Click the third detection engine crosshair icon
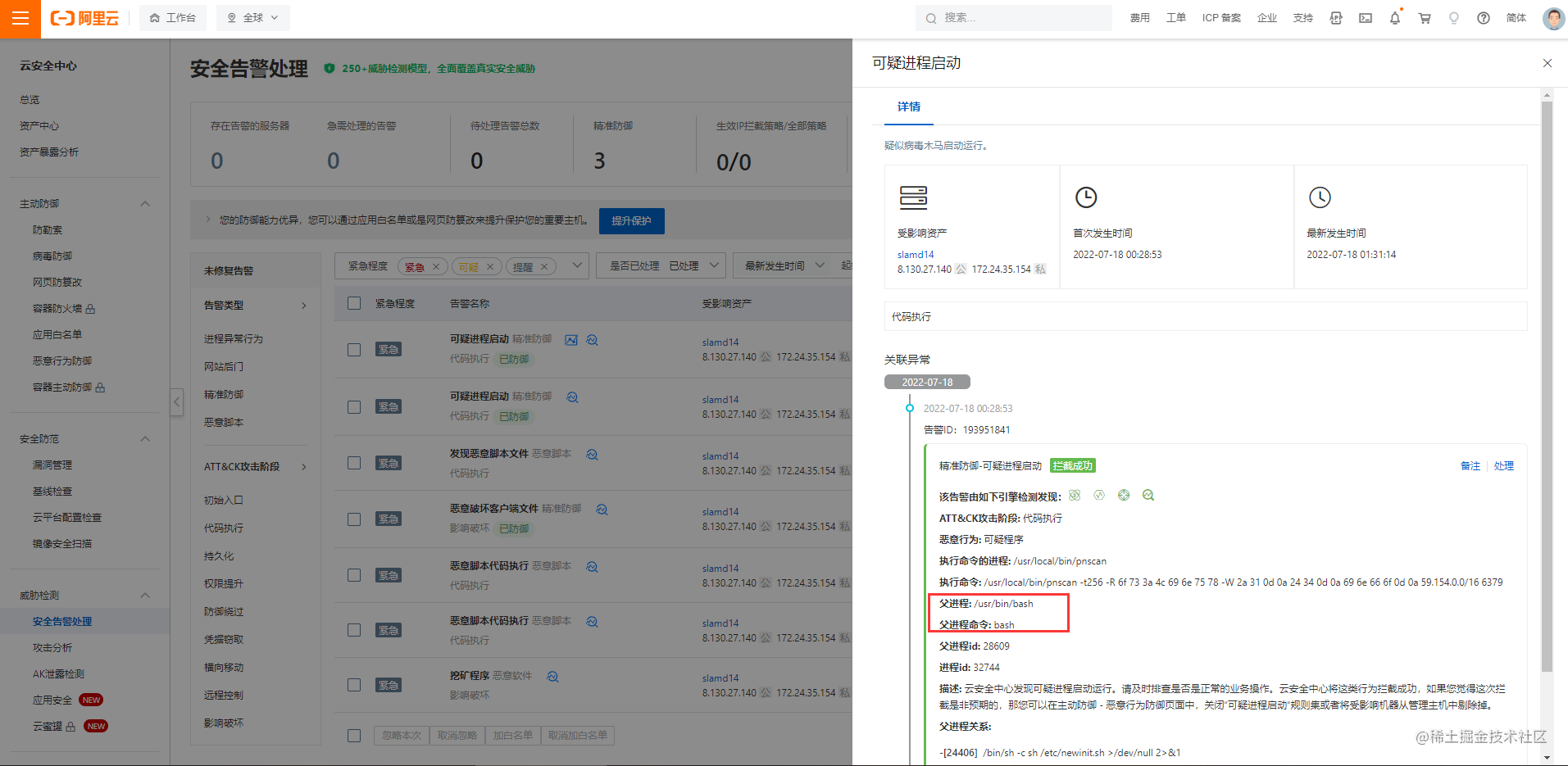The width and height of the screenshot is (1568, 766). [x=1124, y=495]
